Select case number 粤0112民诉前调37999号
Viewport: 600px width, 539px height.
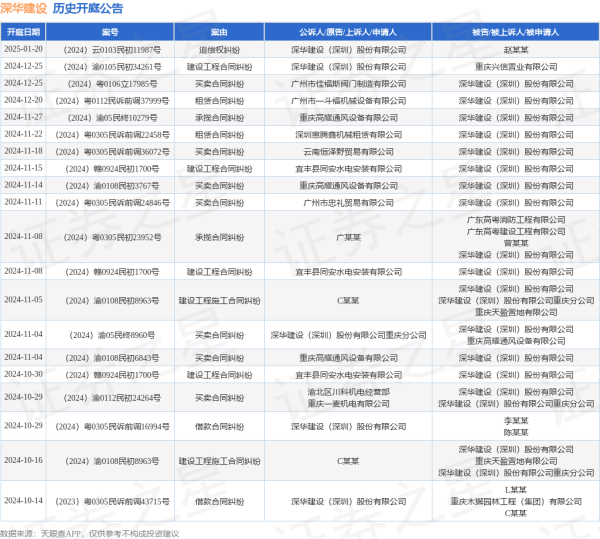110,101
